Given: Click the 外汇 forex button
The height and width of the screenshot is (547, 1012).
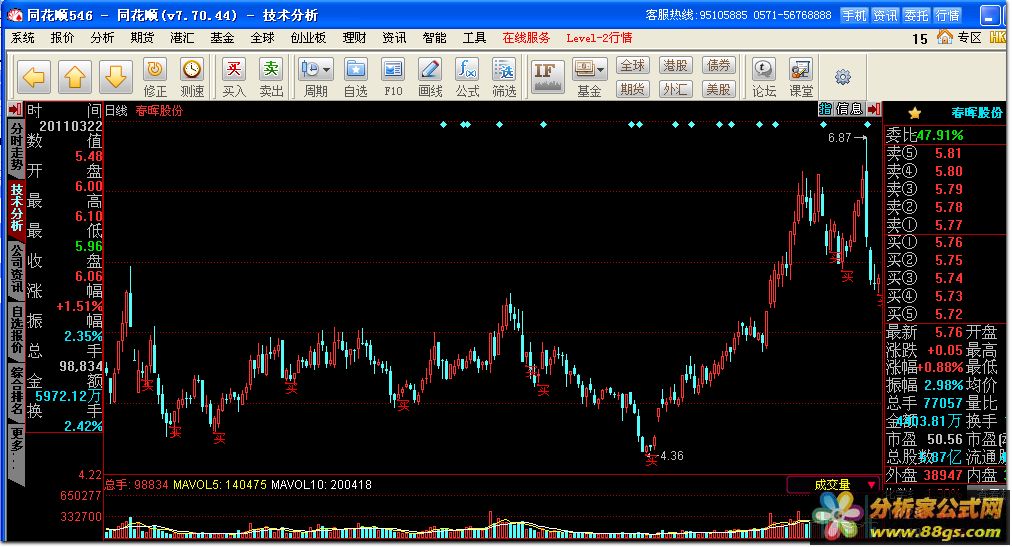Looking at the screenshot, I should (676, 89).
